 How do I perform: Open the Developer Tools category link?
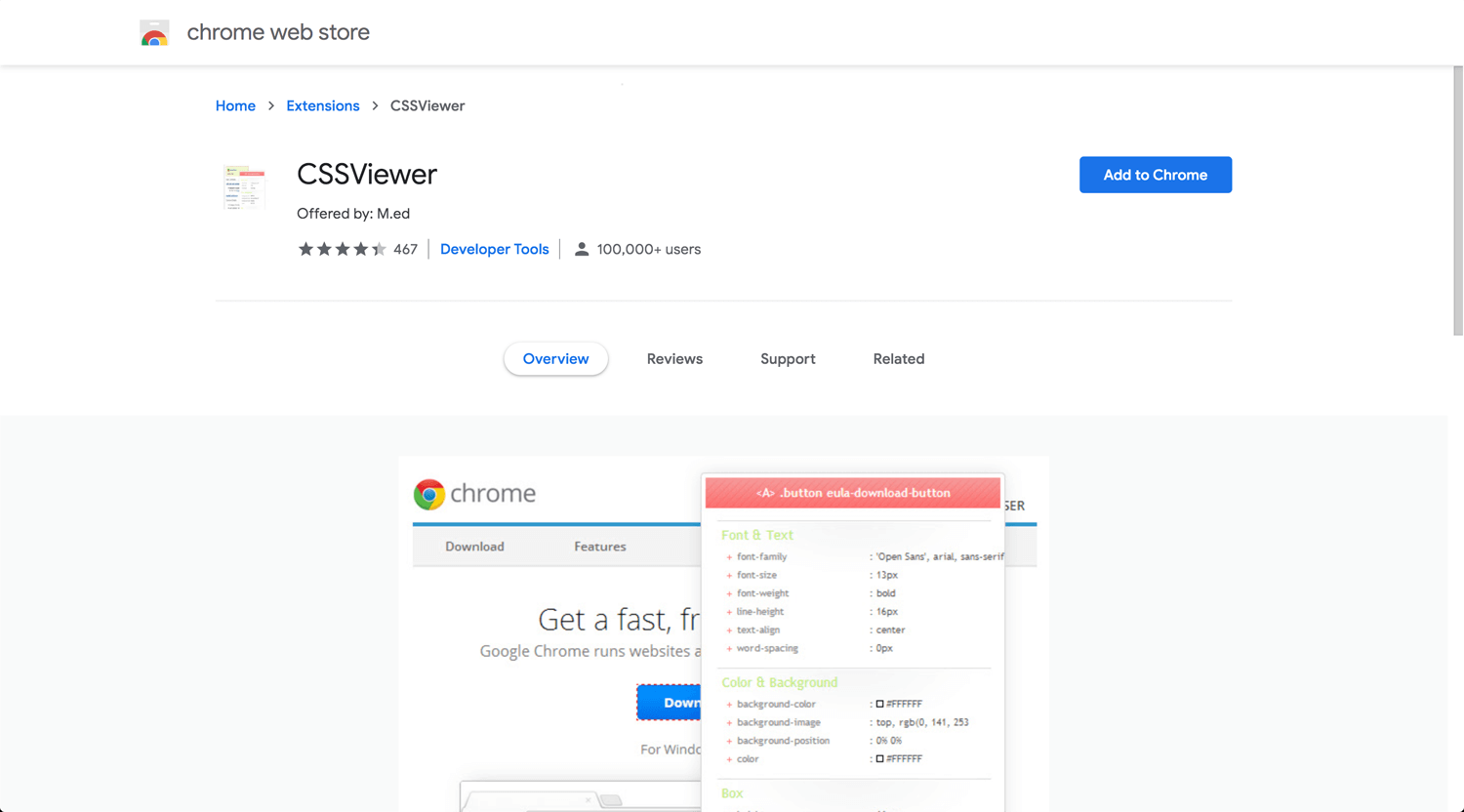pyautogui.click(x=495, y=249)
